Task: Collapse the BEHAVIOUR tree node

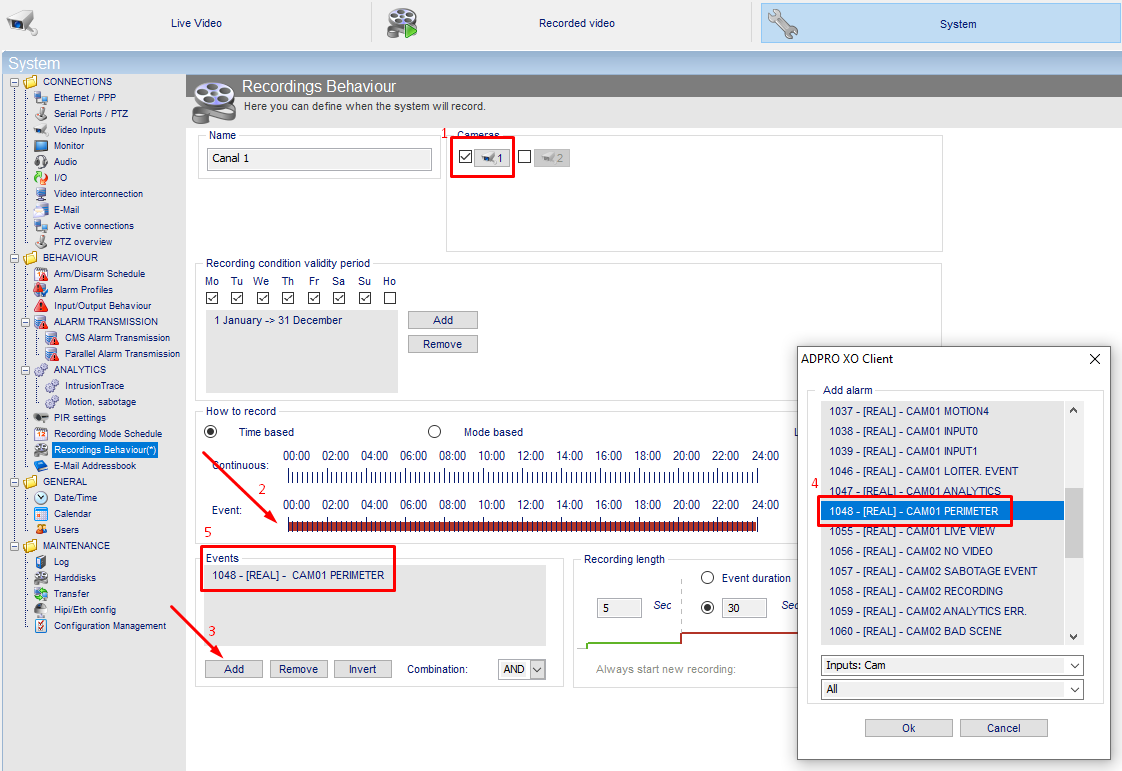Action: (x=14, y=258)
